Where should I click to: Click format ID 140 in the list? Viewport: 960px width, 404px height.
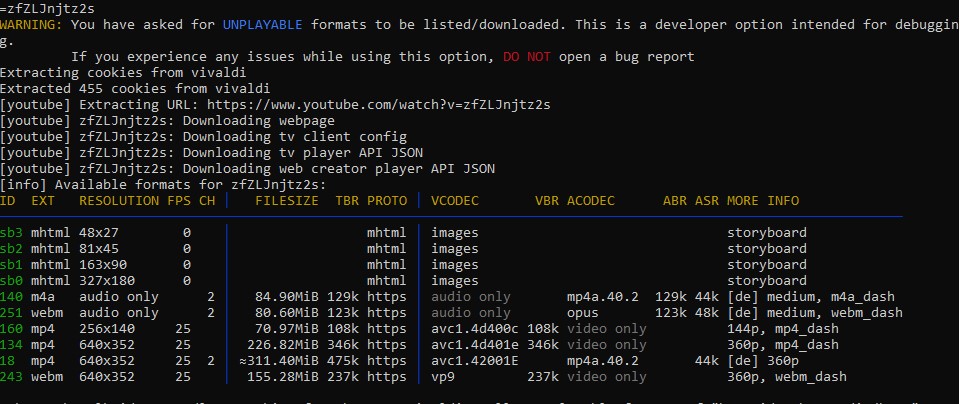point(11,296)
